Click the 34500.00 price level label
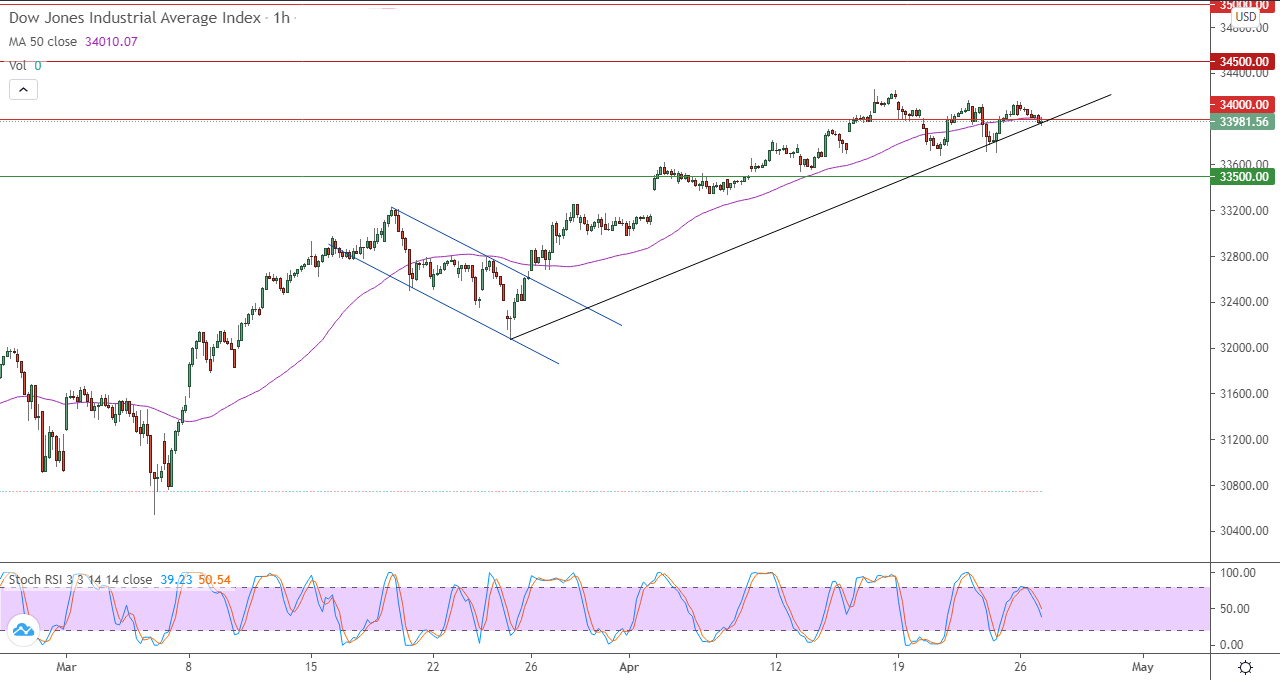The image size is (1280, 680). (1244, 62)
